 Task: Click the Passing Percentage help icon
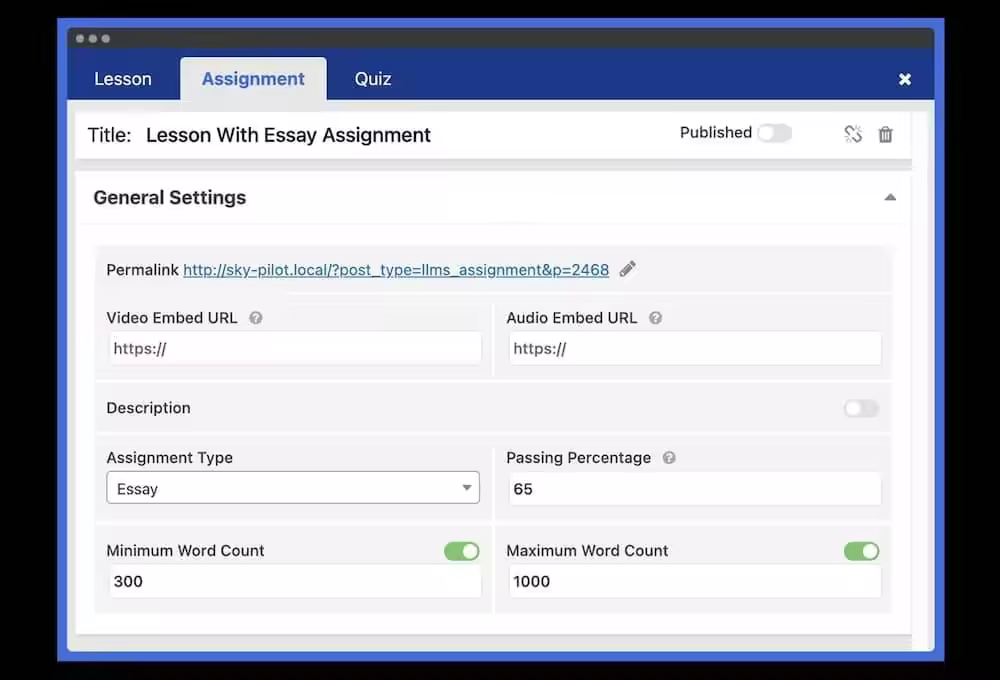tap(669, 457)
